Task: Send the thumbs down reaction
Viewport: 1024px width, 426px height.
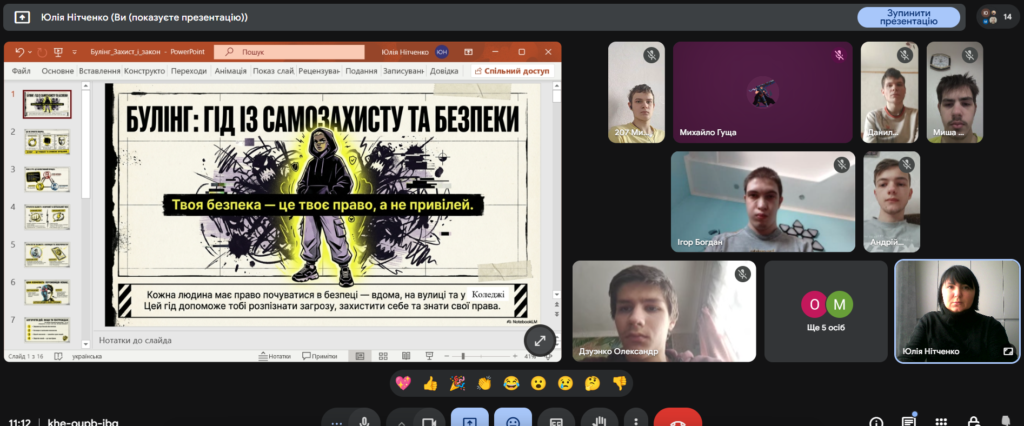Action: 619,382
